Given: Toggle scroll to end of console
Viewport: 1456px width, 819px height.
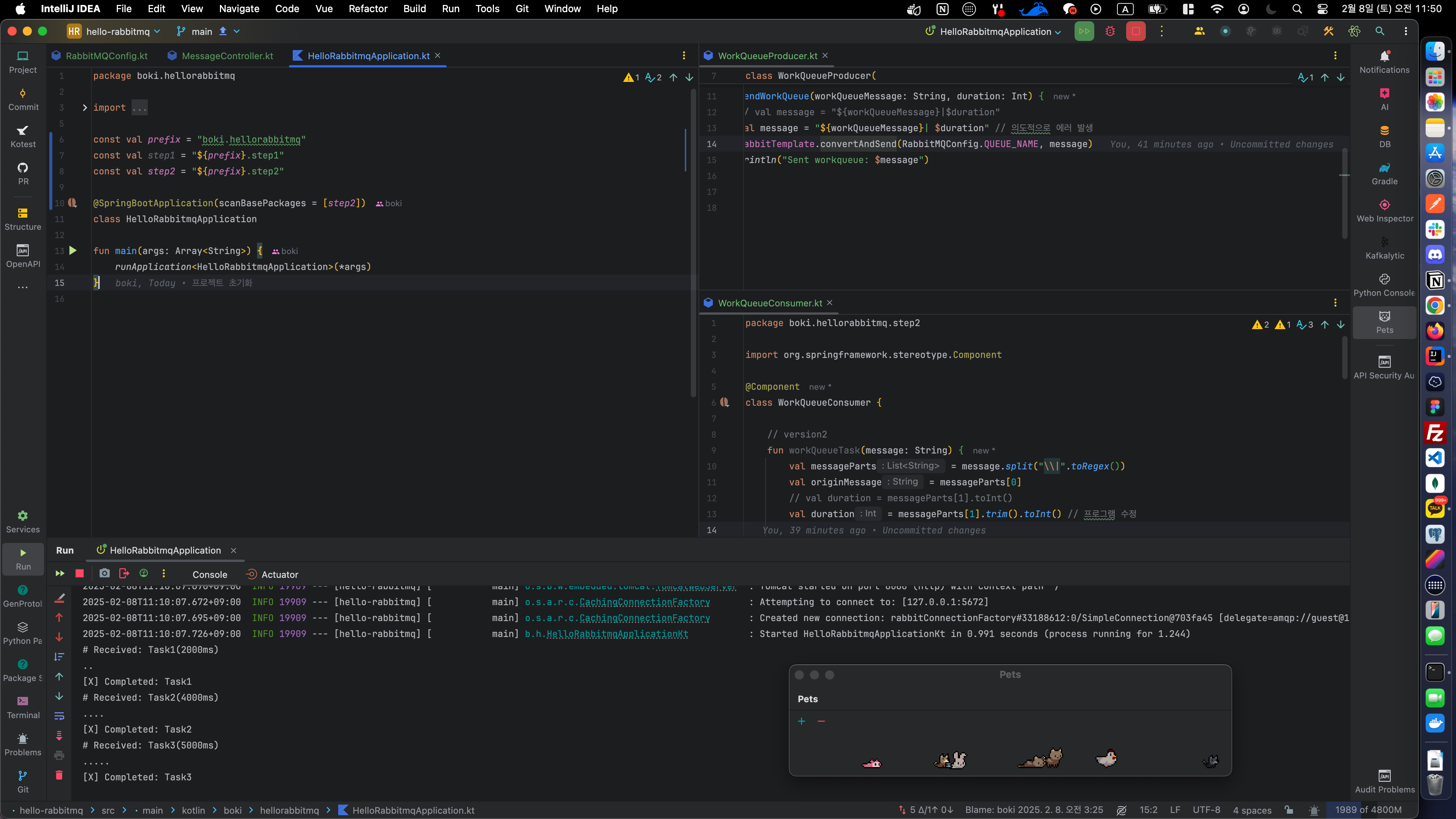Looking at the screenshot, I should pos(60,735).
